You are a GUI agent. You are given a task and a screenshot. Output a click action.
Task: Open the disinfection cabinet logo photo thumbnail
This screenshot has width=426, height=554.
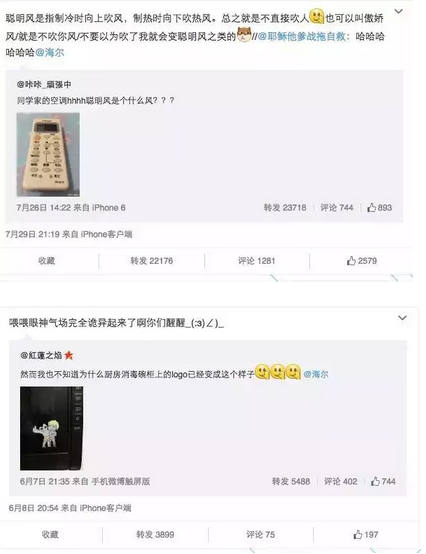(x=52, y=428)
